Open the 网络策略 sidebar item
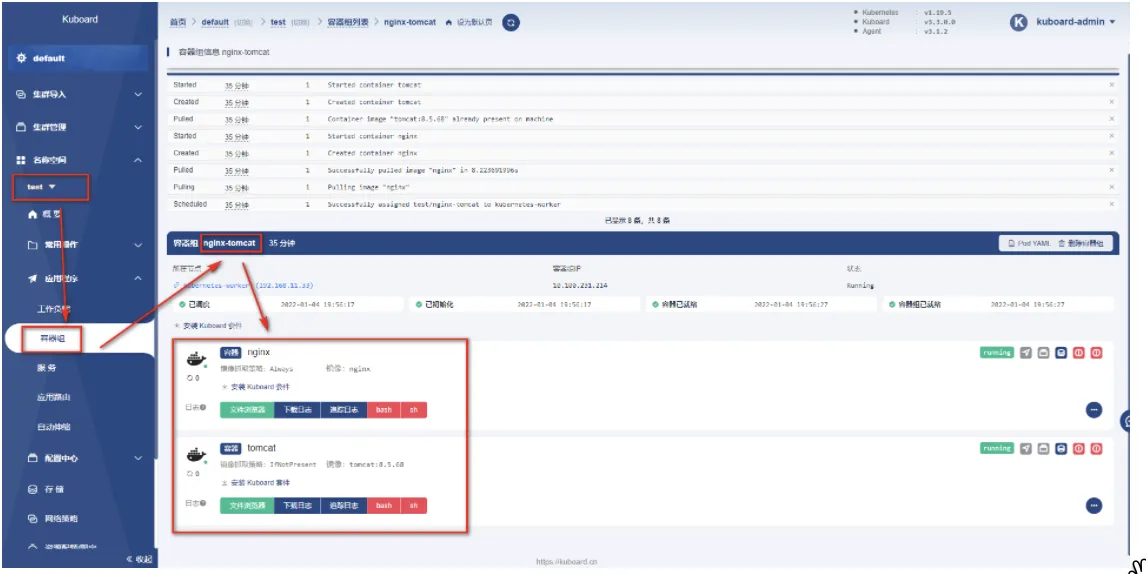 coord(53,518)
